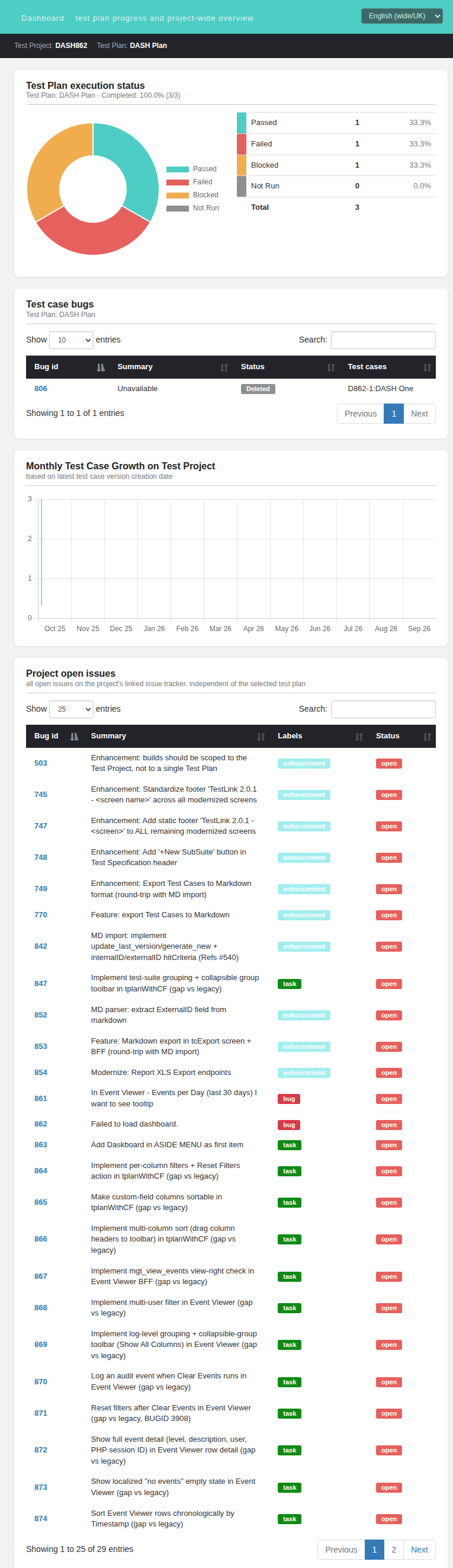Toggle Failed series in chart legend
Viewport: 453px width, 1568px height.
[189, 182]
